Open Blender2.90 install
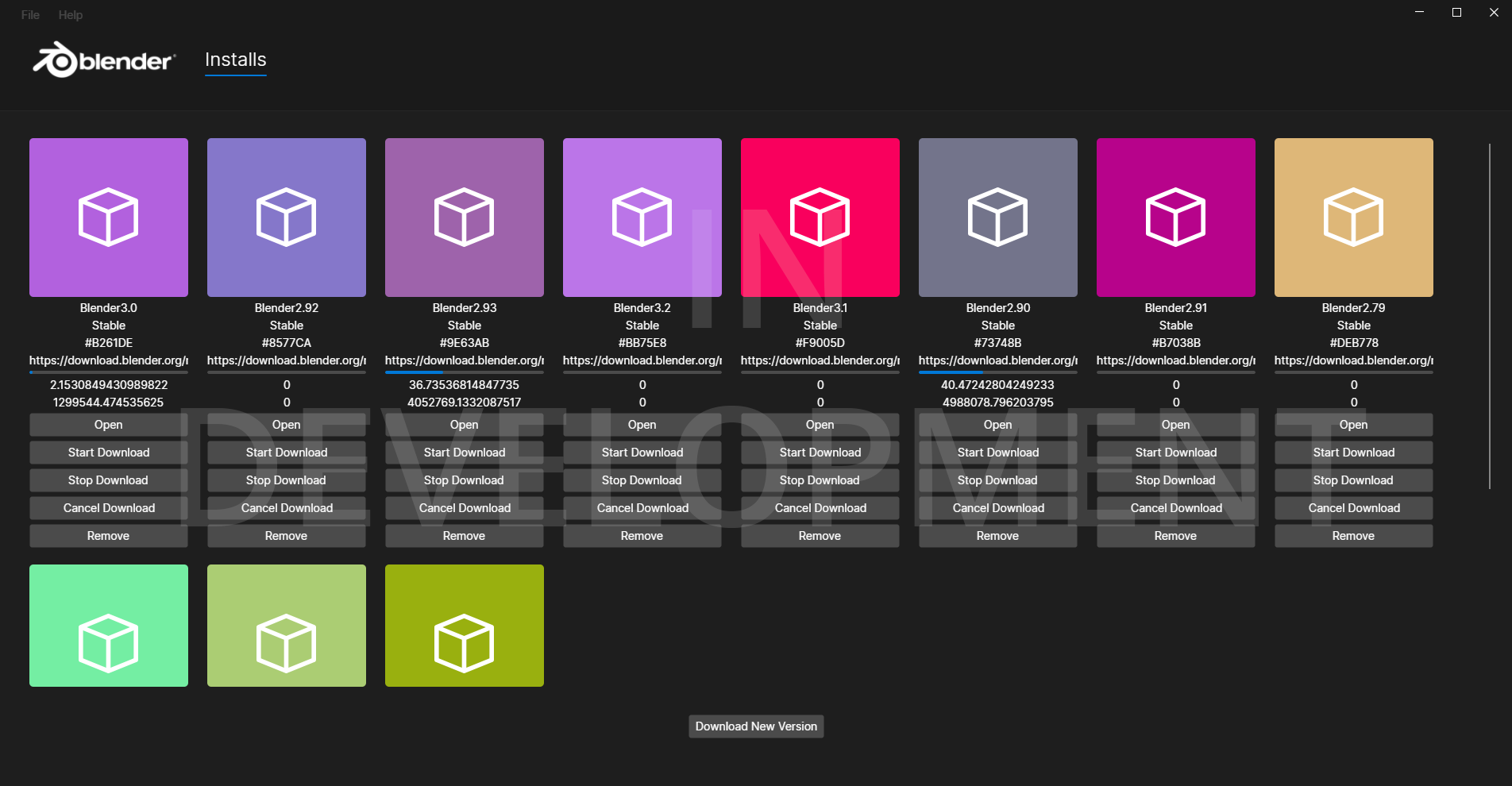1512x786 pixels. (x=998, y=425)
